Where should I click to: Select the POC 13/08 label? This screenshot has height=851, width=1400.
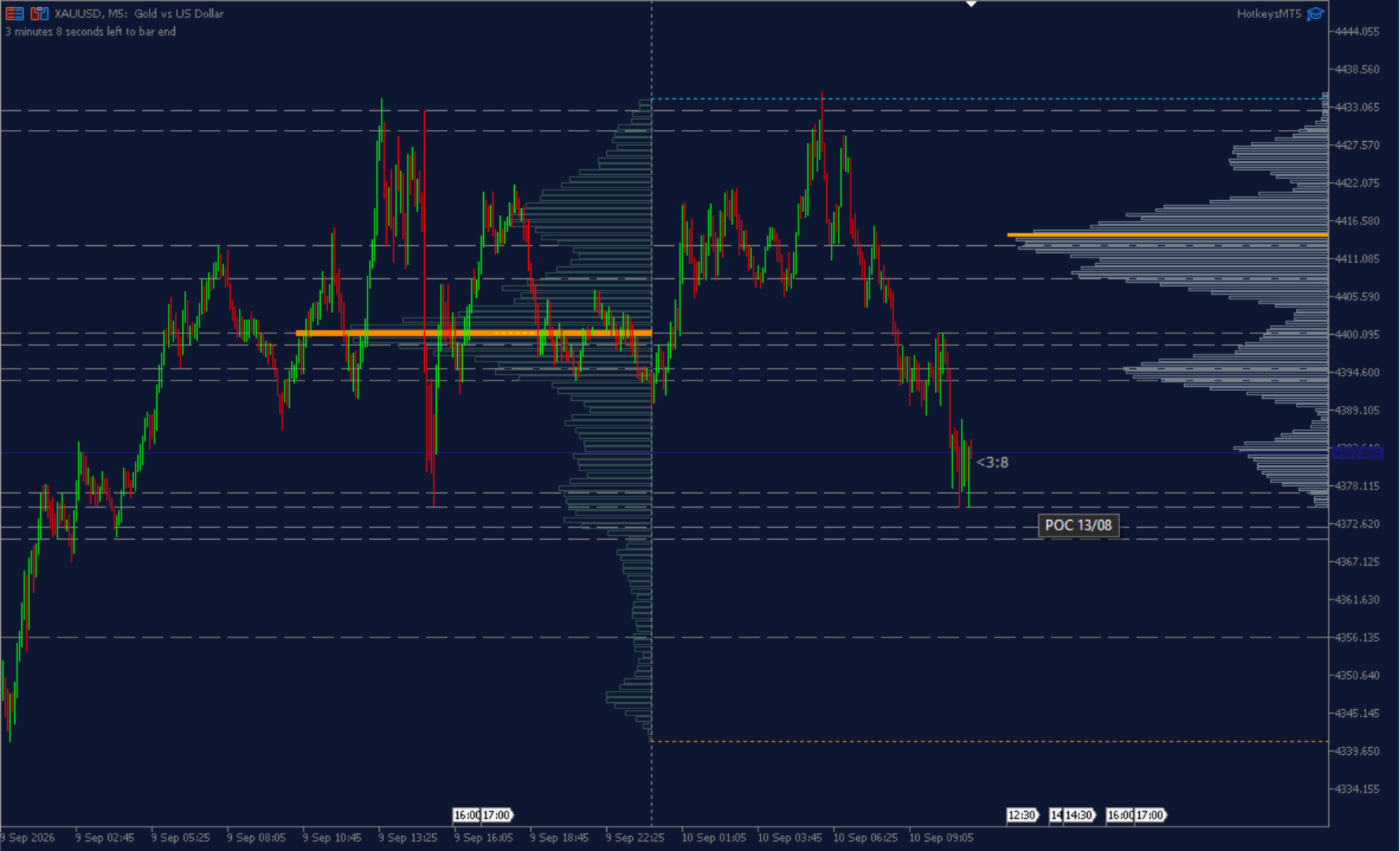[1078, 525]
